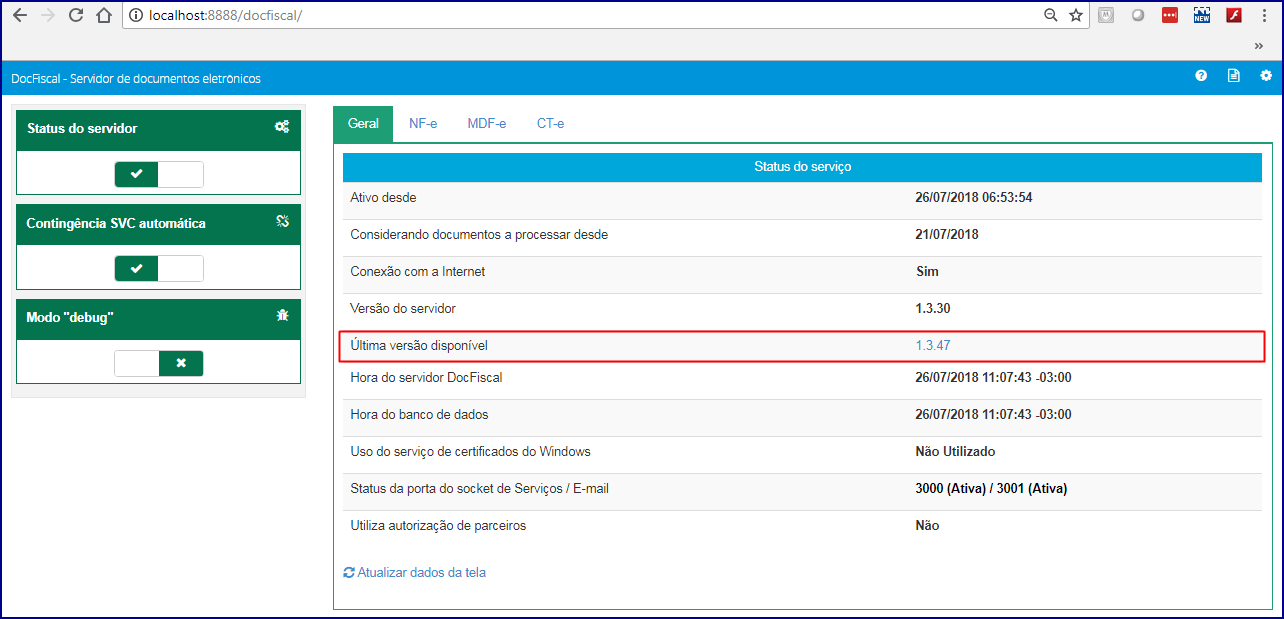
Task: Open DocFiscal settings gear icon
Action: tap(1266, 76)
